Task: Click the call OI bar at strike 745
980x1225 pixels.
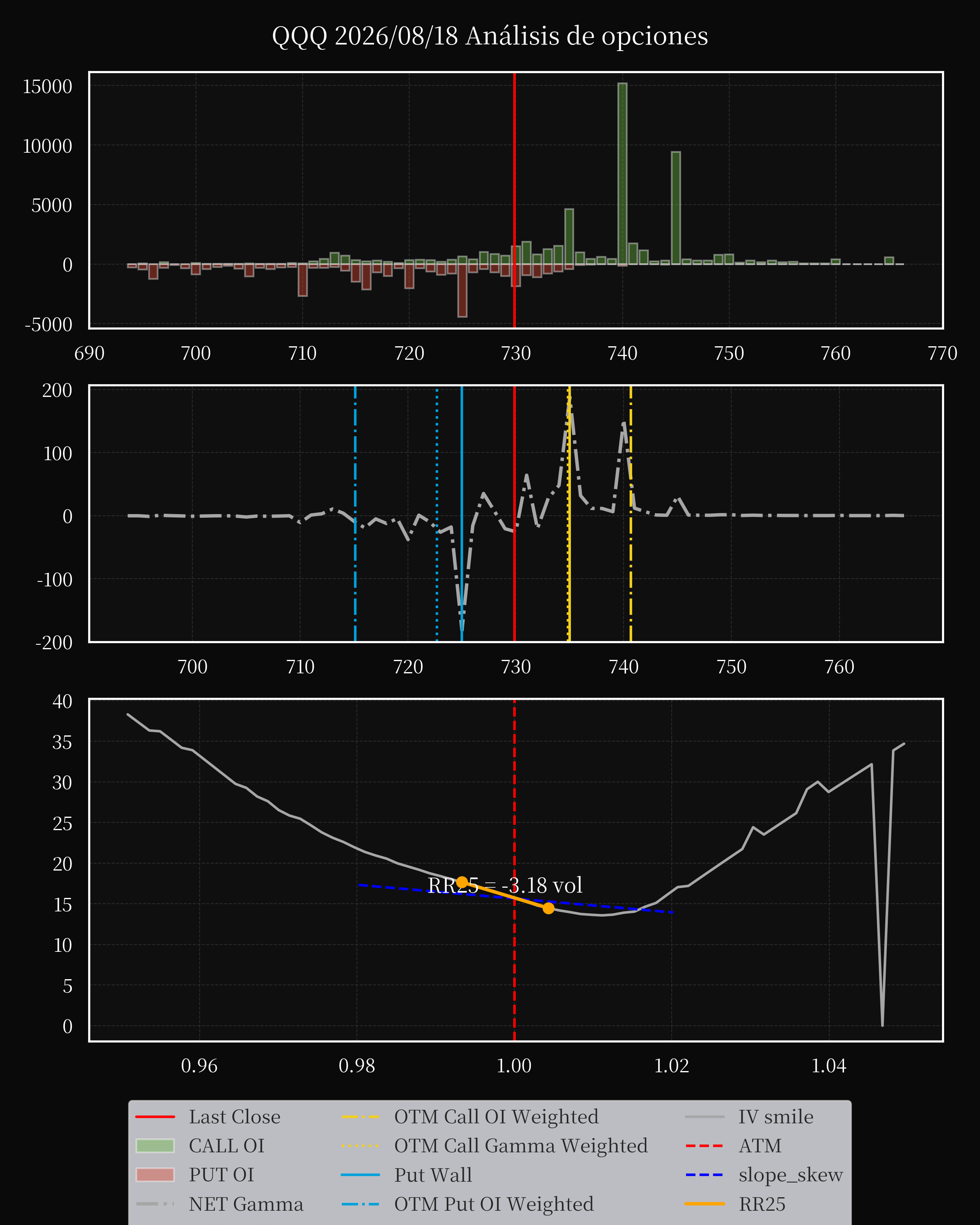Action: point(676,208)
